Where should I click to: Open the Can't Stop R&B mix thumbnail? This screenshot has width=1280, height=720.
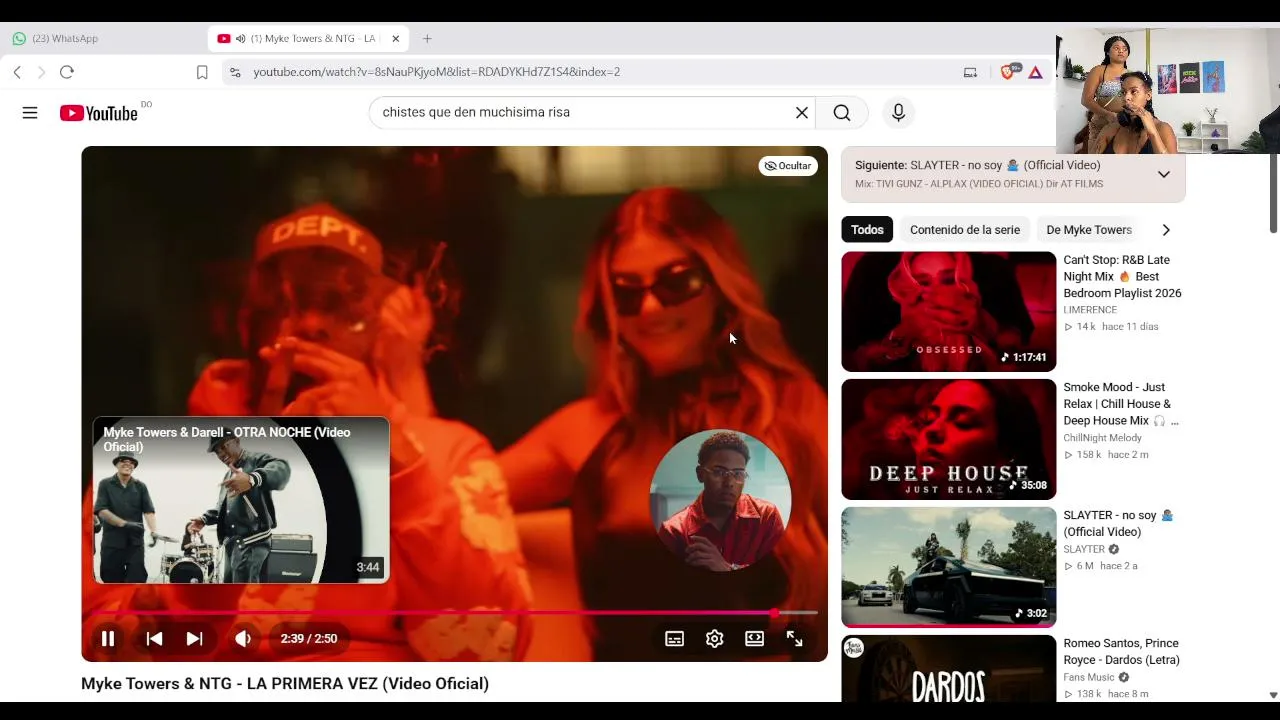[949, 312]
